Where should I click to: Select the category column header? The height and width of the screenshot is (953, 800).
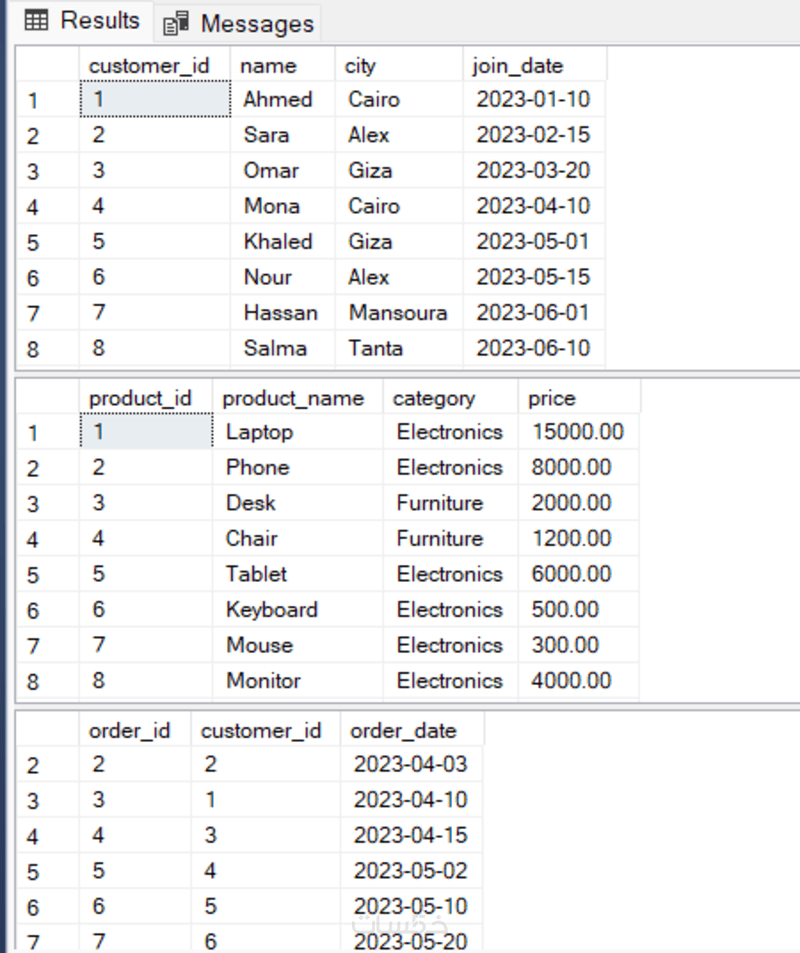pyautogui.click(x=434, y=398)
